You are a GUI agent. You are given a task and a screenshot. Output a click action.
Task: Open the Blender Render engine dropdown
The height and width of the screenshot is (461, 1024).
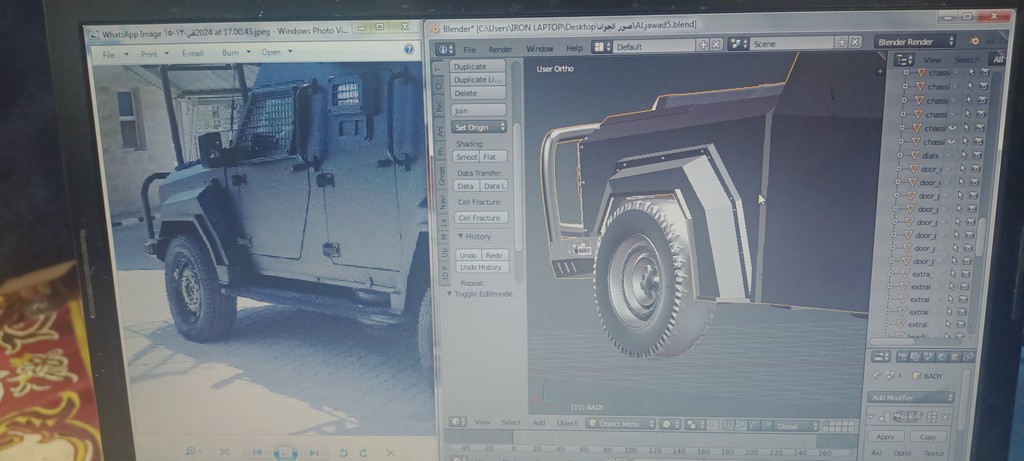(914, 42)
